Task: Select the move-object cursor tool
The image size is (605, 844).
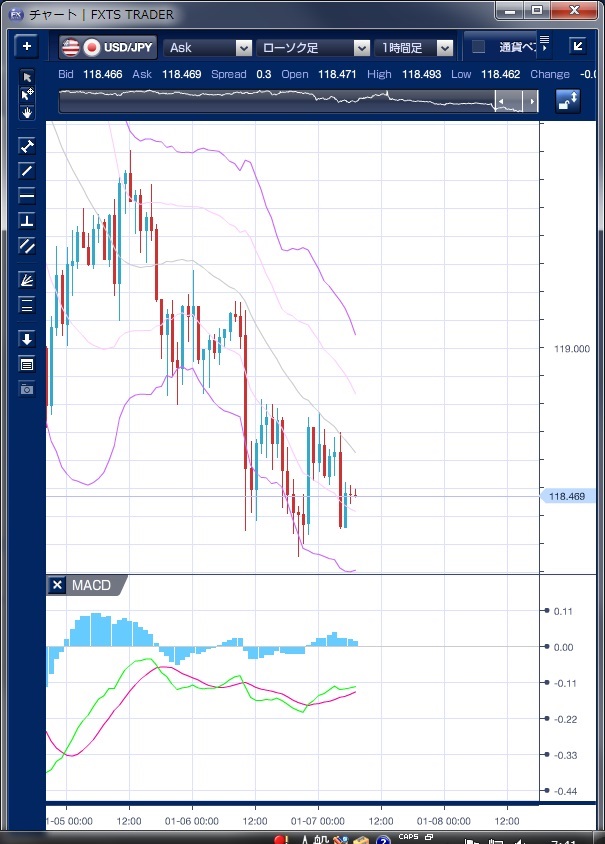Action: click(27, 95)
